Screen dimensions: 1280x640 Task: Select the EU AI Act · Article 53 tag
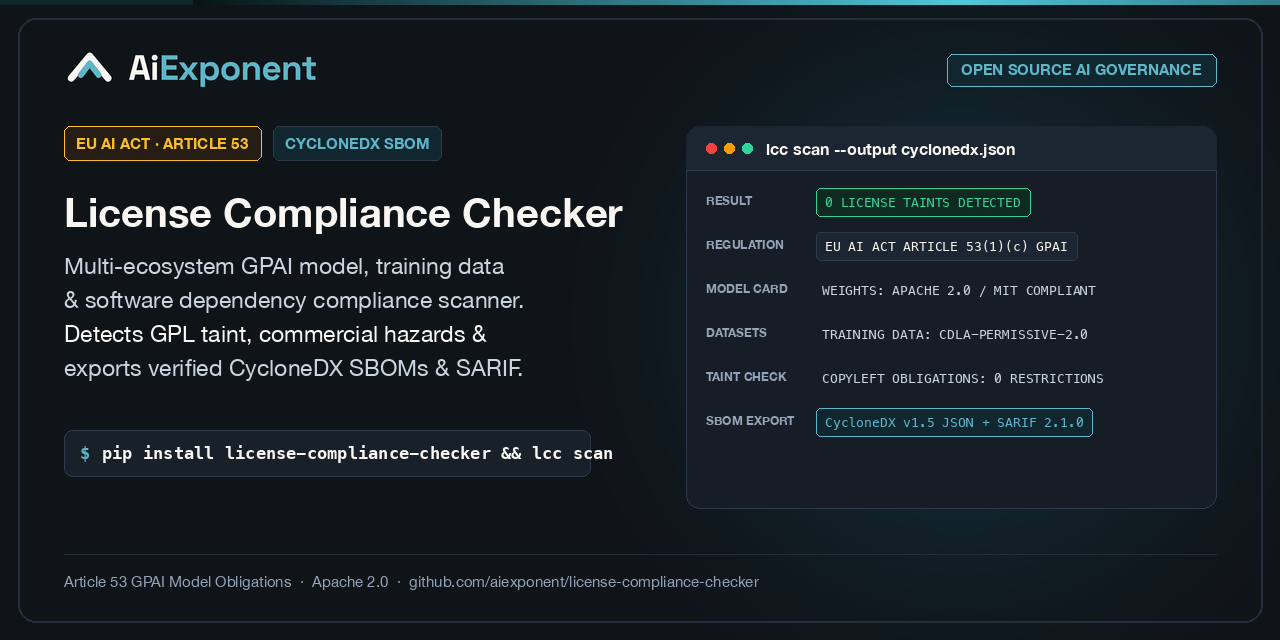point(163,143)
